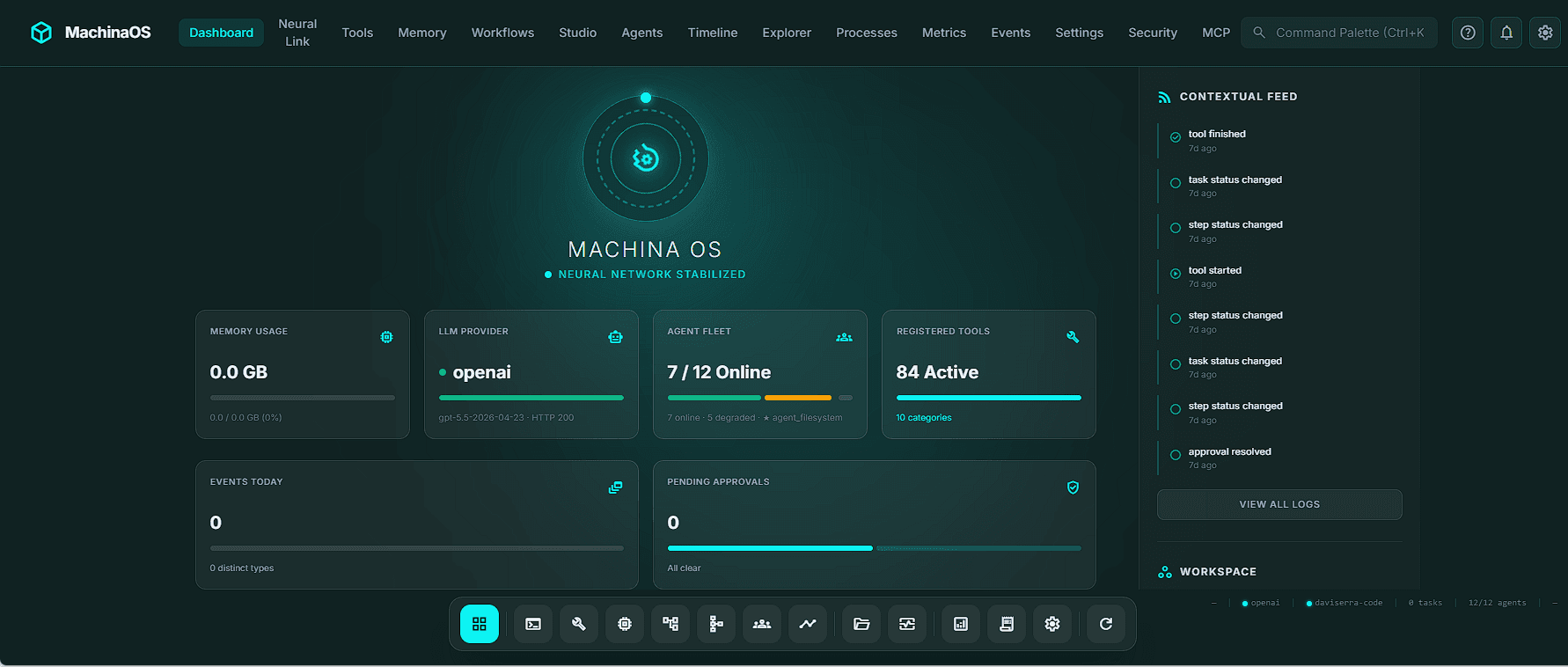
Task: Click the shield icon on Pending Approvals card
Action: 1073,487
